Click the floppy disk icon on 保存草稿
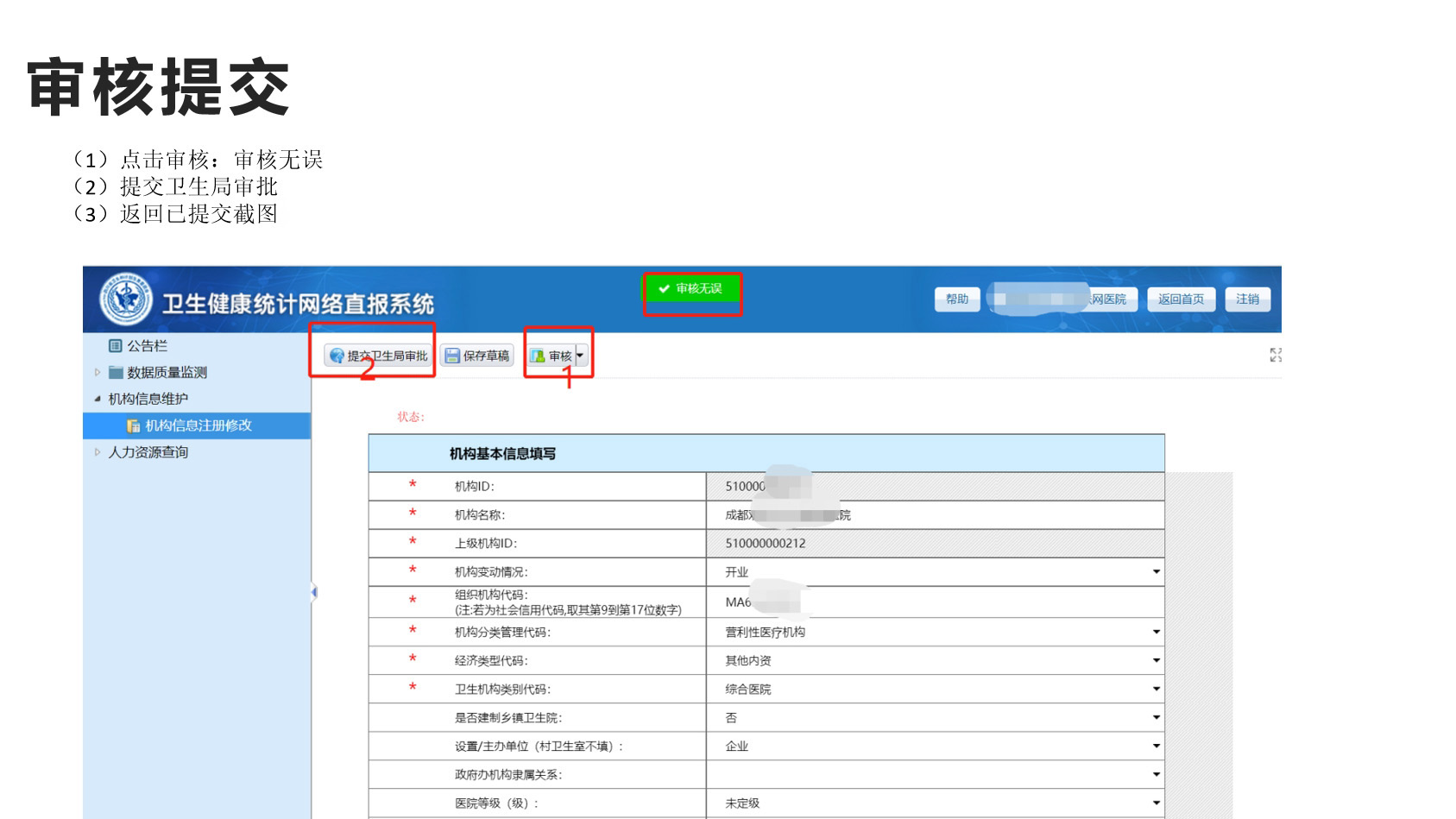This screenshot has width=1456, height=819. tap(452, 356)
